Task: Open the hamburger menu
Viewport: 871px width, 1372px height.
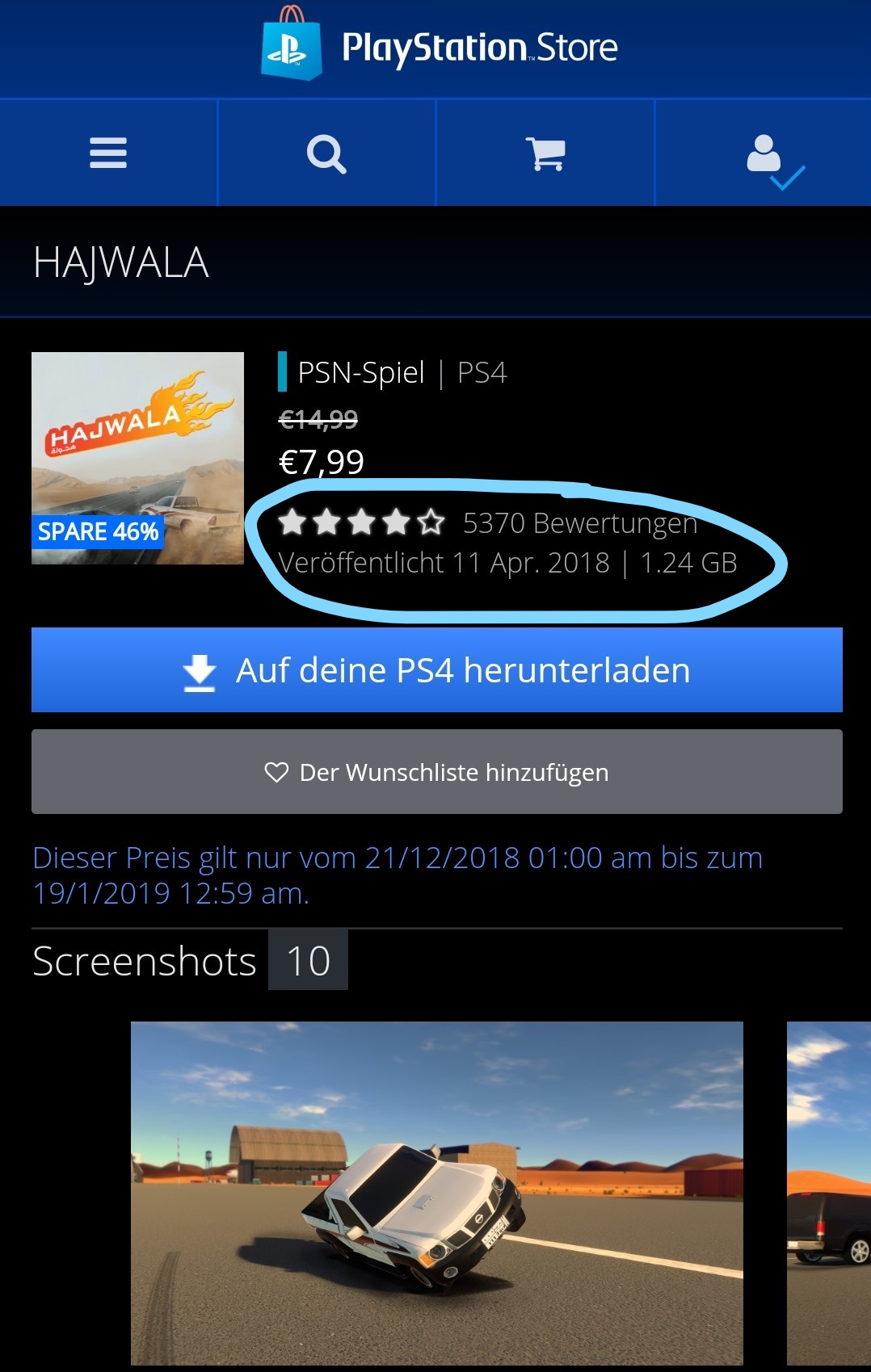Action: (108, 153)
